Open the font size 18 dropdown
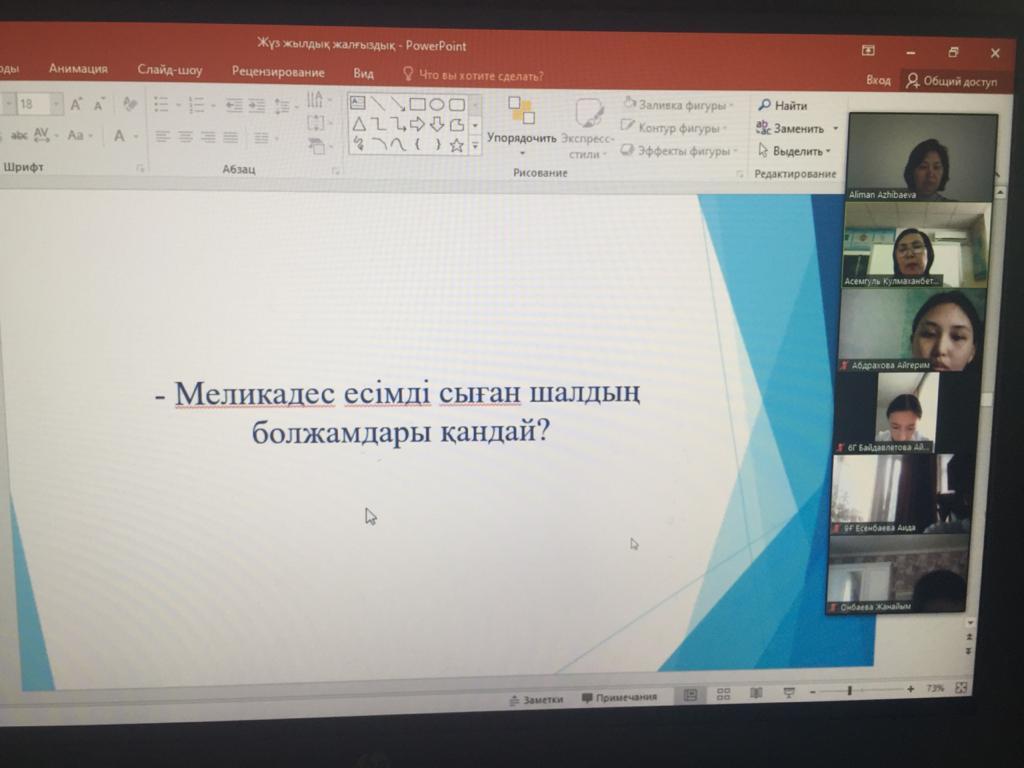The image size is (1024, 768). (57, 104)
